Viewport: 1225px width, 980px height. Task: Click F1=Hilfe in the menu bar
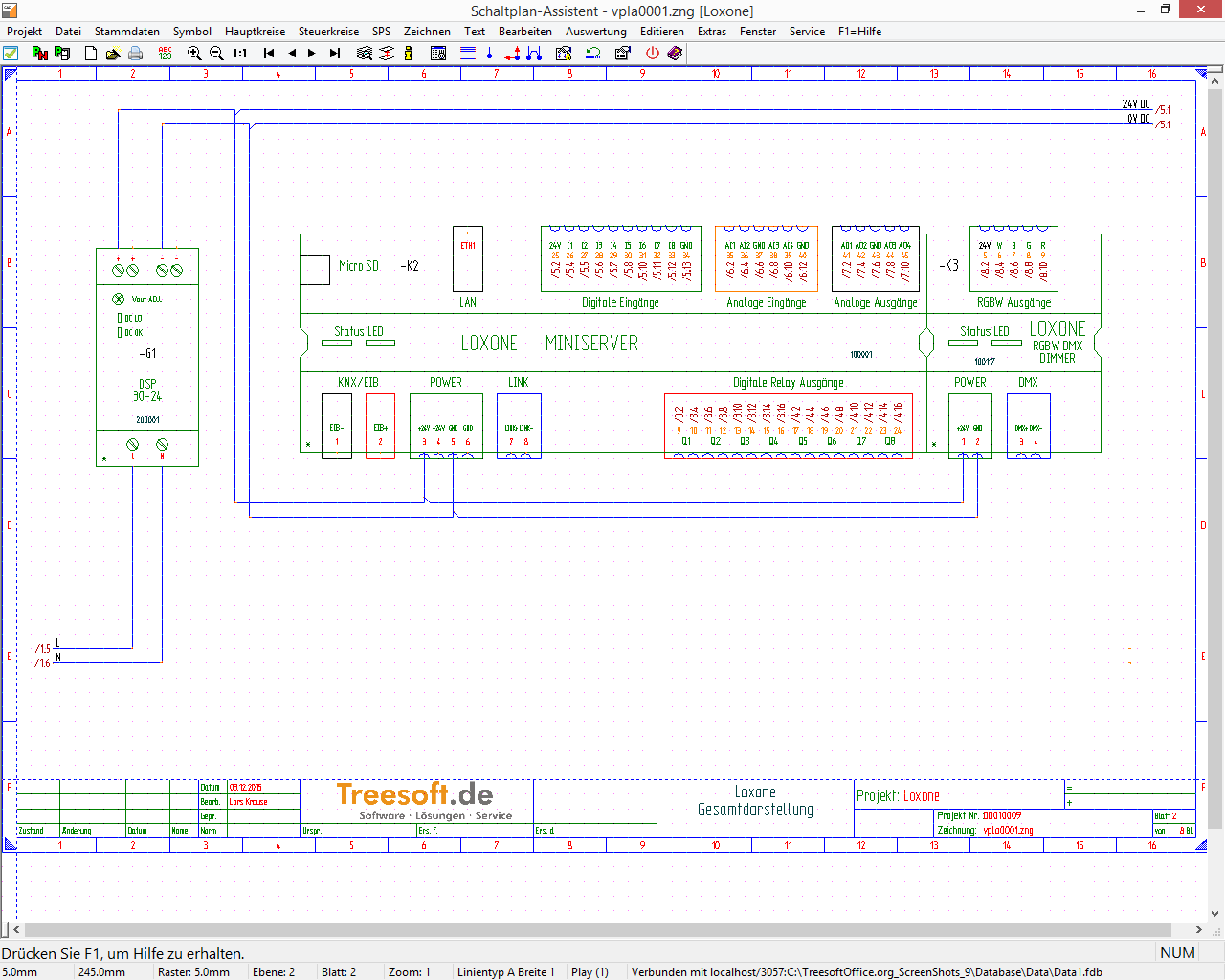[x=859, y=32]
